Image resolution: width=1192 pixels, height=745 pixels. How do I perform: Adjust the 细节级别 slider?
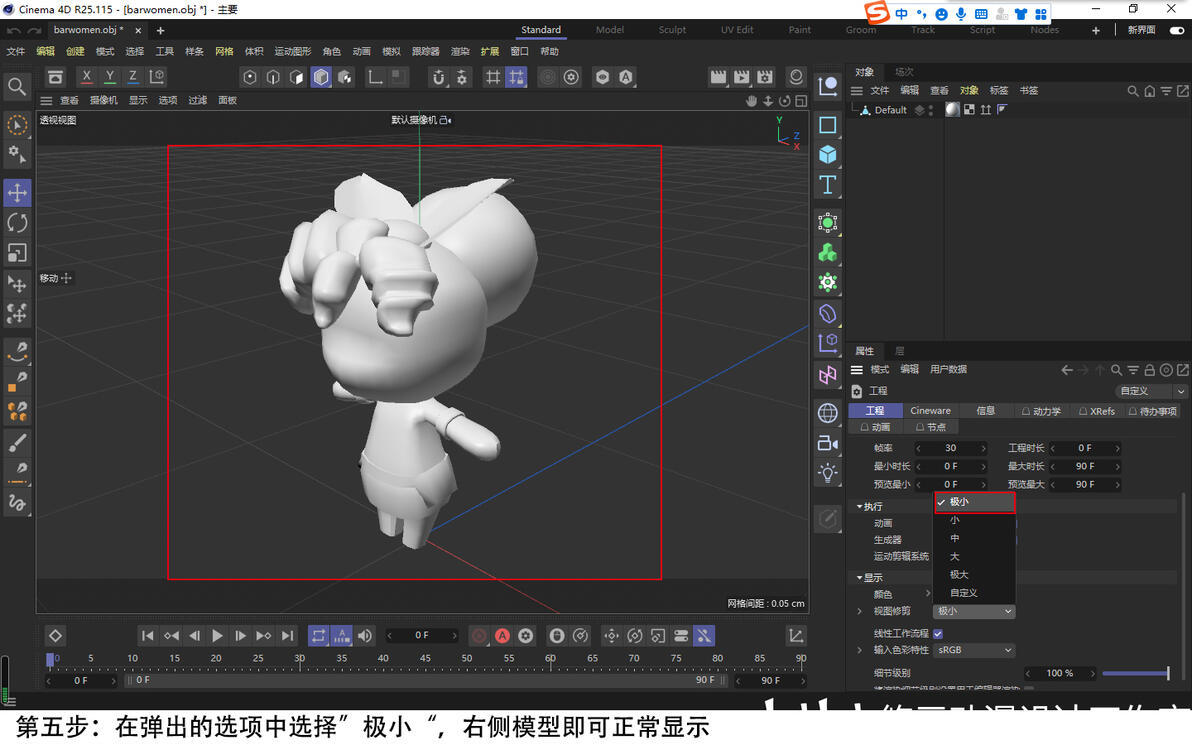coord(1136,673)
